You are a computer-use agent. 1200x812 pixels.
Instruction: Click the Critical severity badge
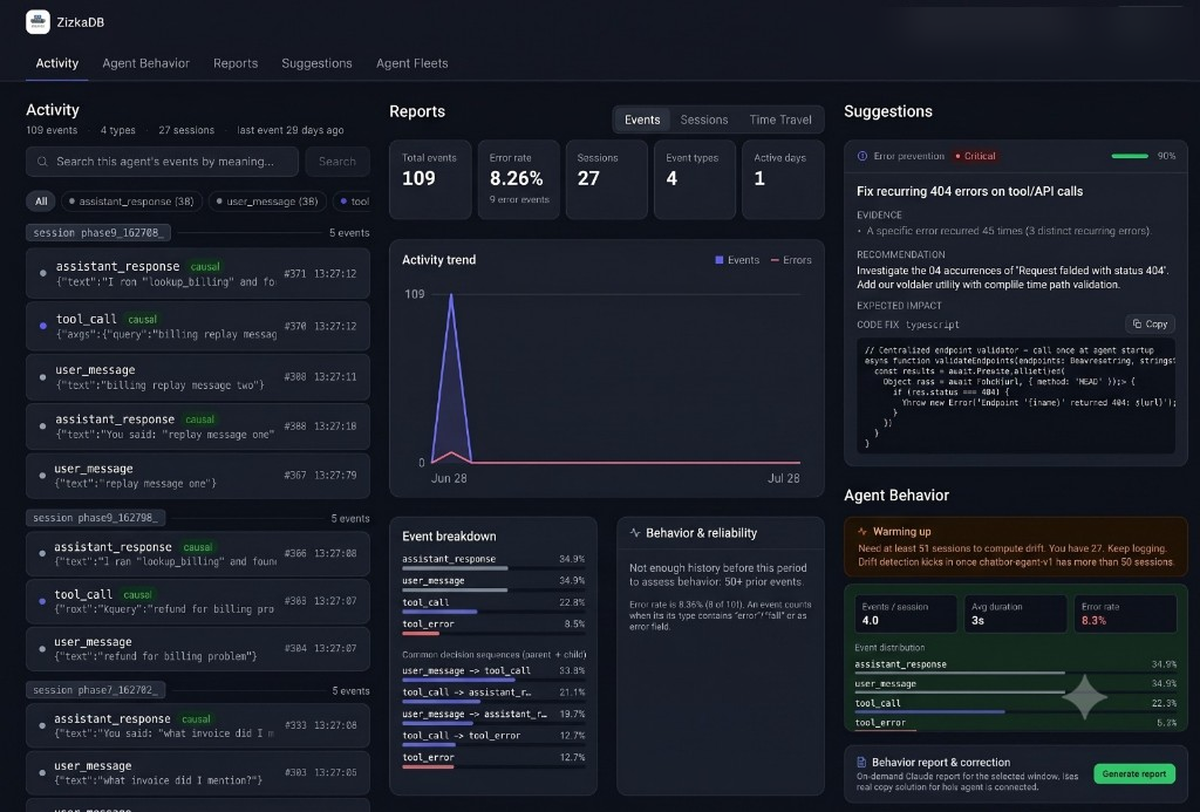[x=975, y=156]
